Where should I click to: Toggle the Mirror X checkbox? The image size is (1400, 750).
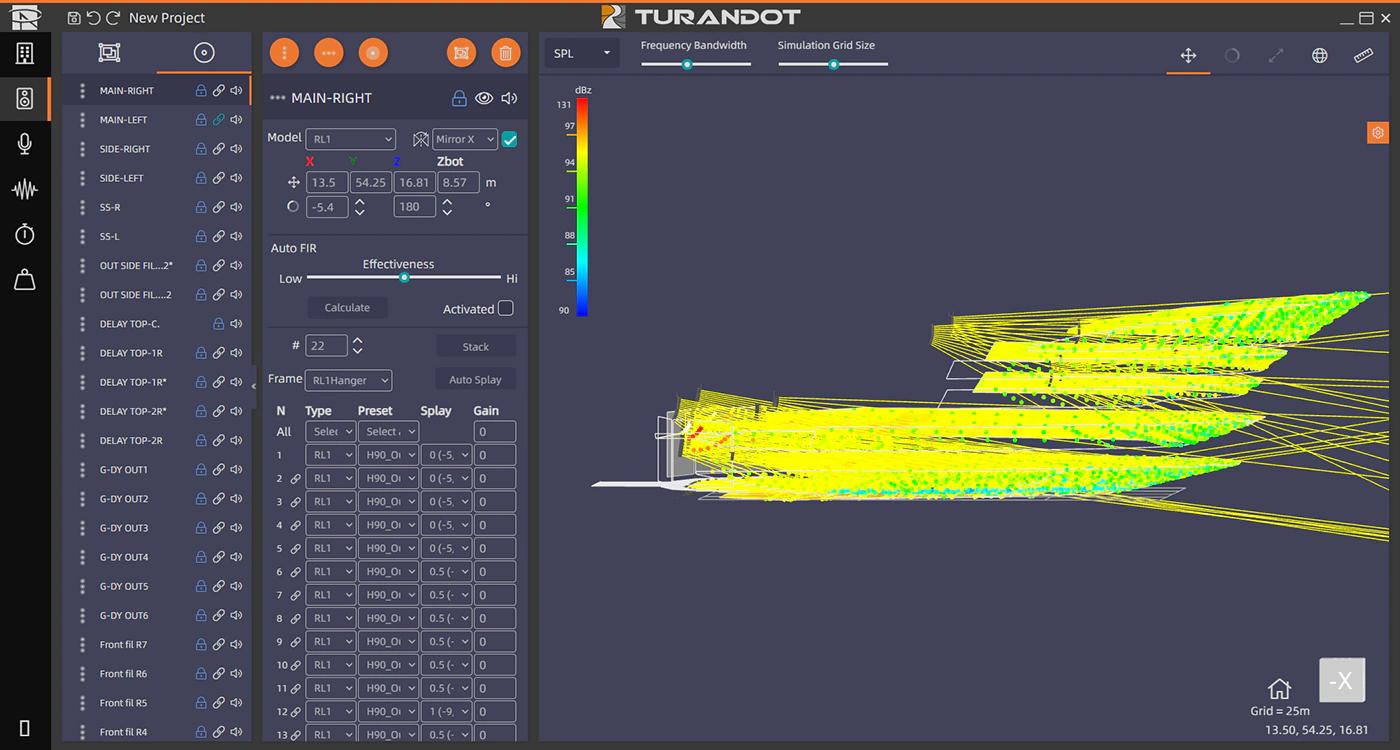[510, 140]
